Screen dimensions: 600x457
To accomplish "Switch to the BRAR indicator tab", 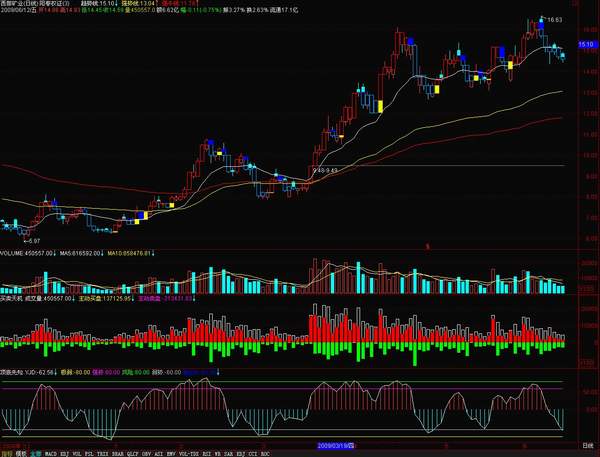I will [118, 454].
